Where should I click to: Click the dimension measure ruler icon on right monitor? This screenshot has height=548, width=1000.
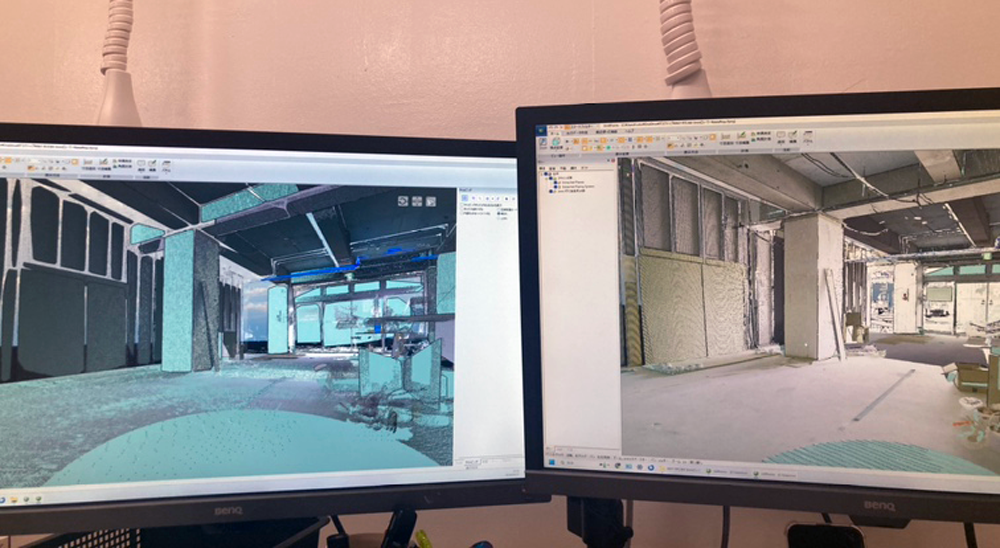(726, 136)
